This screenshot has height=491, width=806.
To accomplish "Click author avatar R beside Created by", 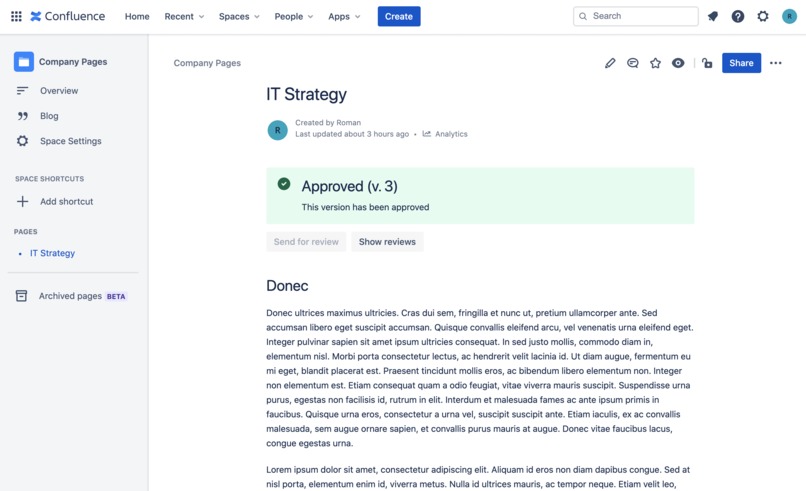I will tap(278, 130).
